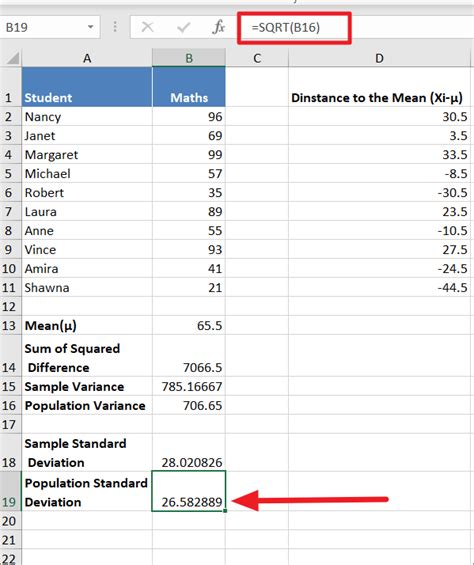The height and width of the screenshot is (565, 474).
Task: Open the Insert Function fx icon
Action: pyautogui.click(x=218, y=27)
